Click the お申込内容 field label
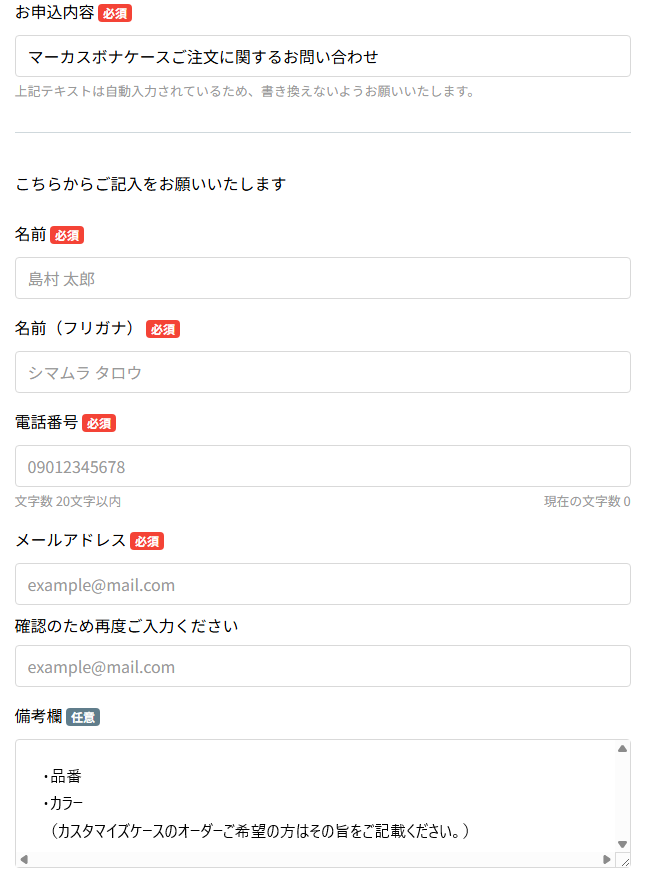The image size is (664, 873). 55,13
